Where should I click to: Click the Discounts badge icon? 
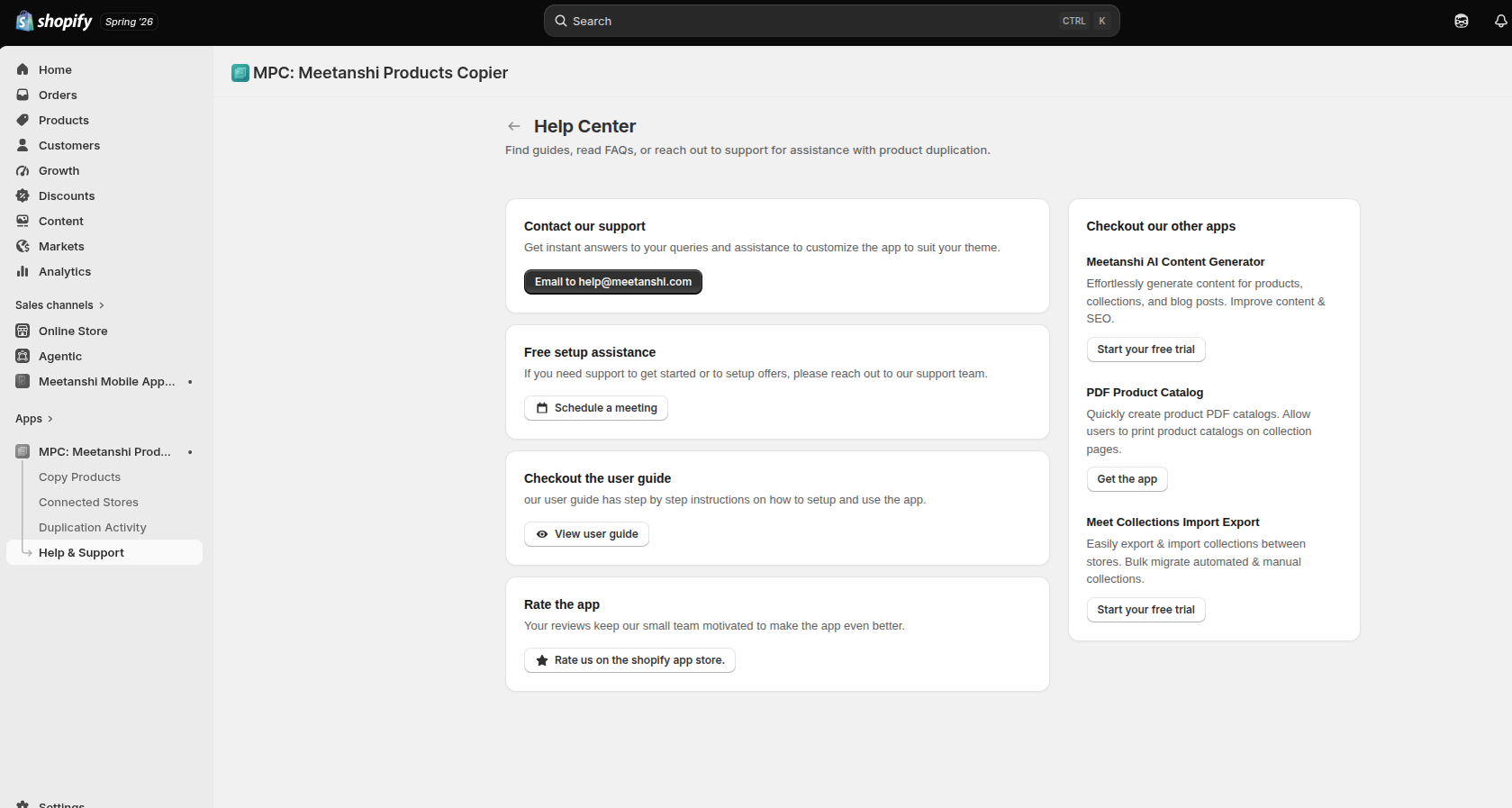coord(23,195)
